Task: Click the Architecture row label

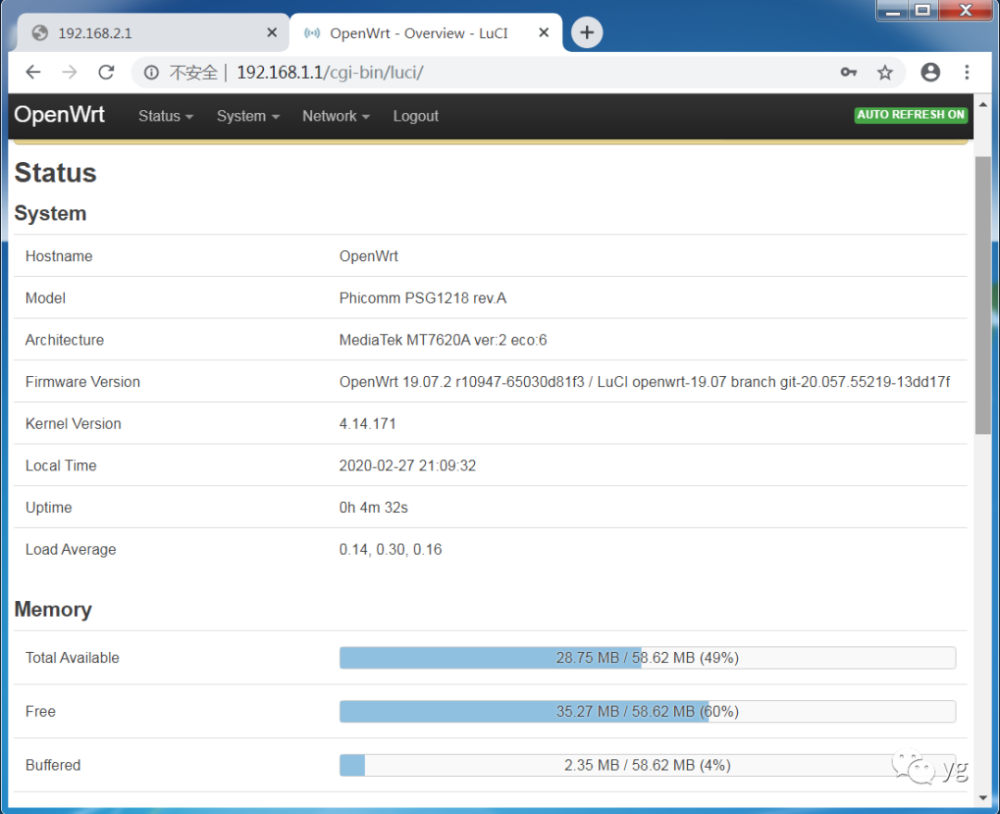Action: pos(64,340)
